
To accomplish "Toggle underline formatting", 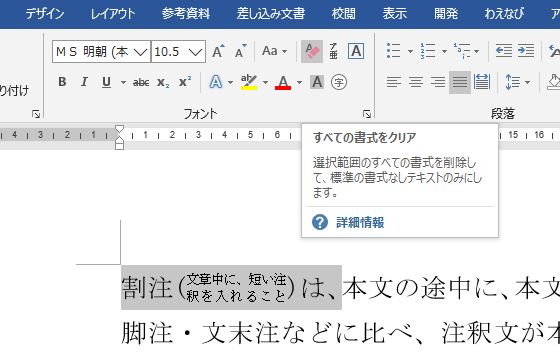I will (x=106, y=82).
